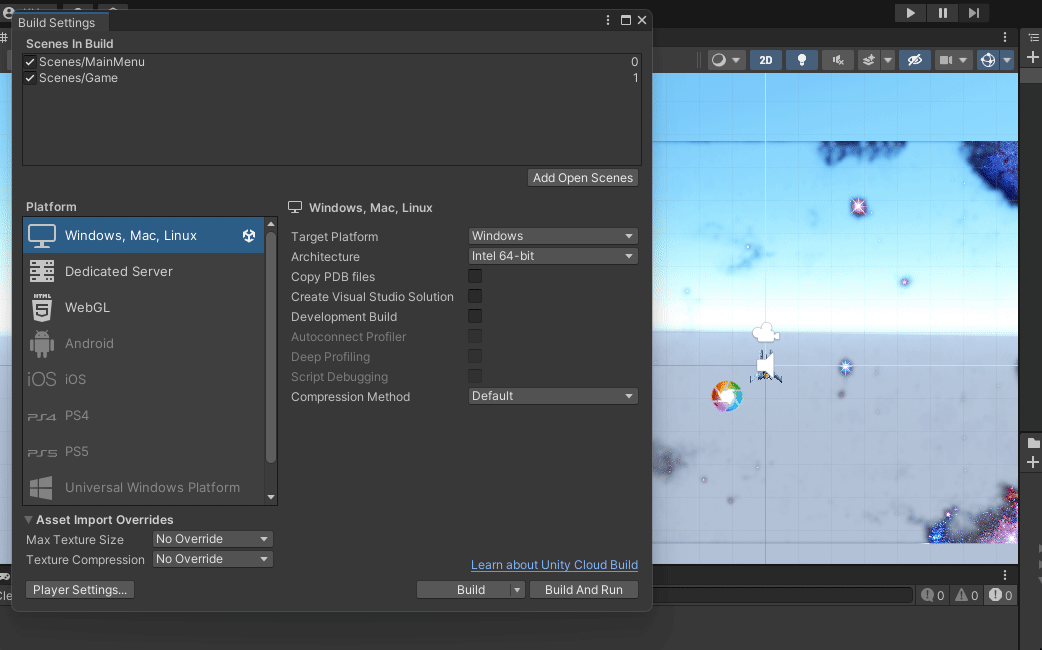Open the Target Platform dropdown
This screenshot has width=1042, height=650.
pos(552,236)
